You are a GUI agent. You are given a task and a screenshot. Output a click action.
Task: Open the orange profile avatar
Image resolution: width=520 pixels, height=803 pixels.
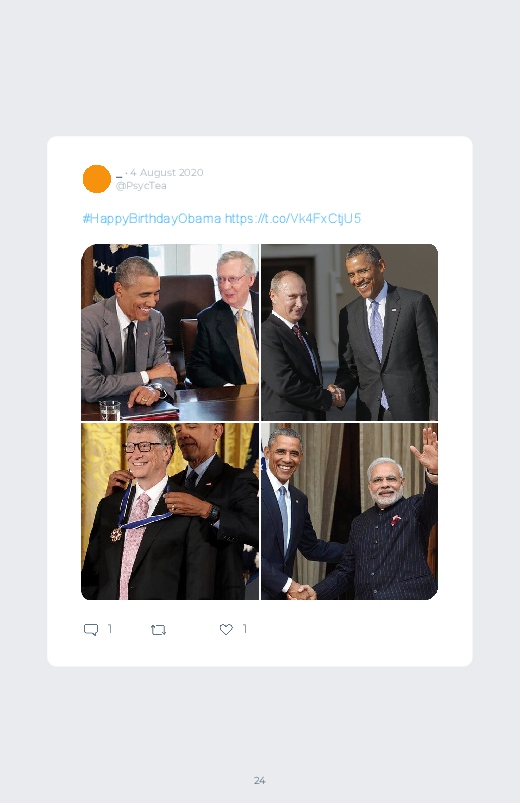click(x=97, y=179)
